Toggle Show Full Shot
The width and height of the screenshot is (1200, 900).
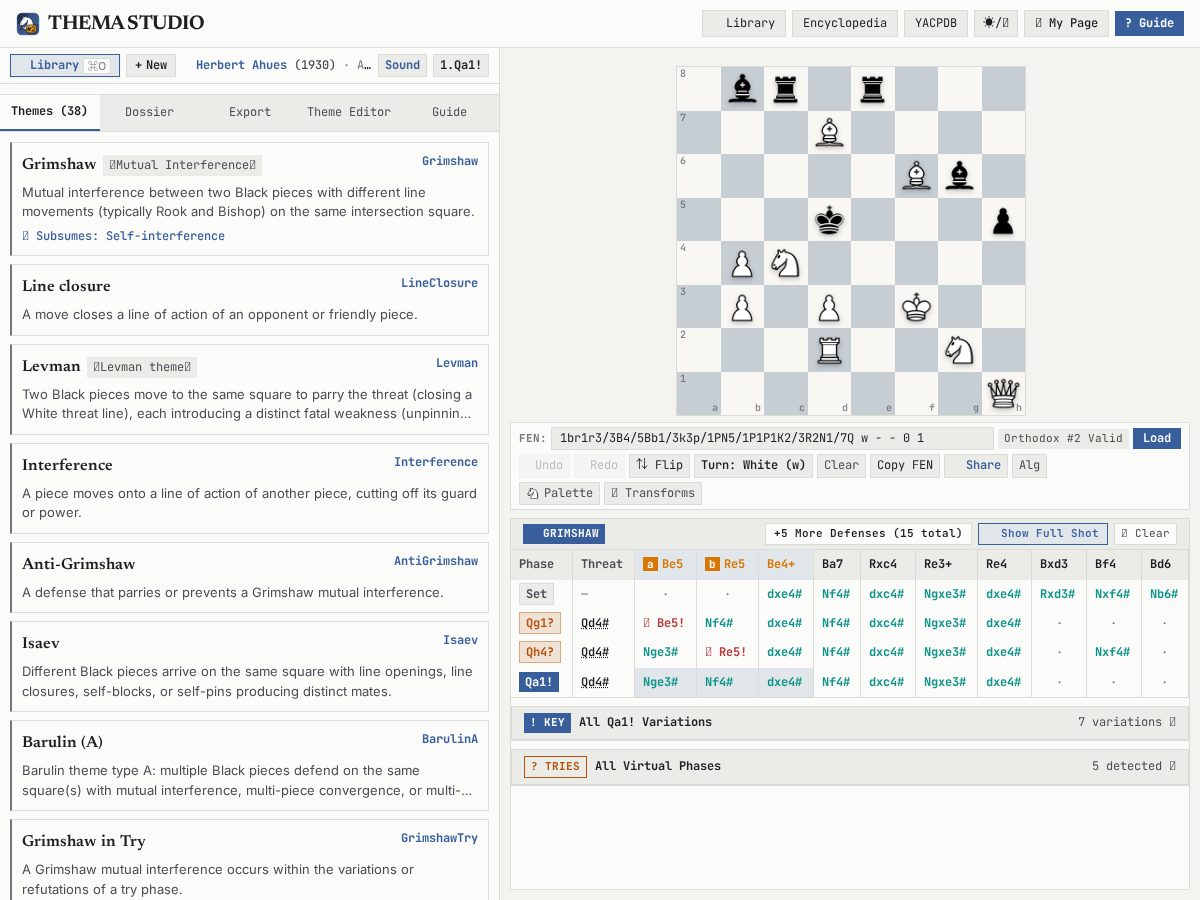(1043, 533)
